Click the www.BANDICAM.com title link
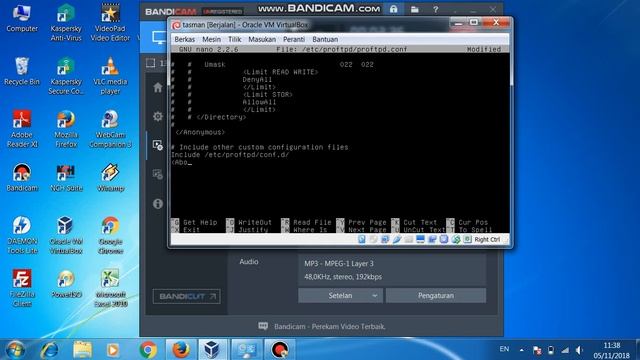 [319, 9]
